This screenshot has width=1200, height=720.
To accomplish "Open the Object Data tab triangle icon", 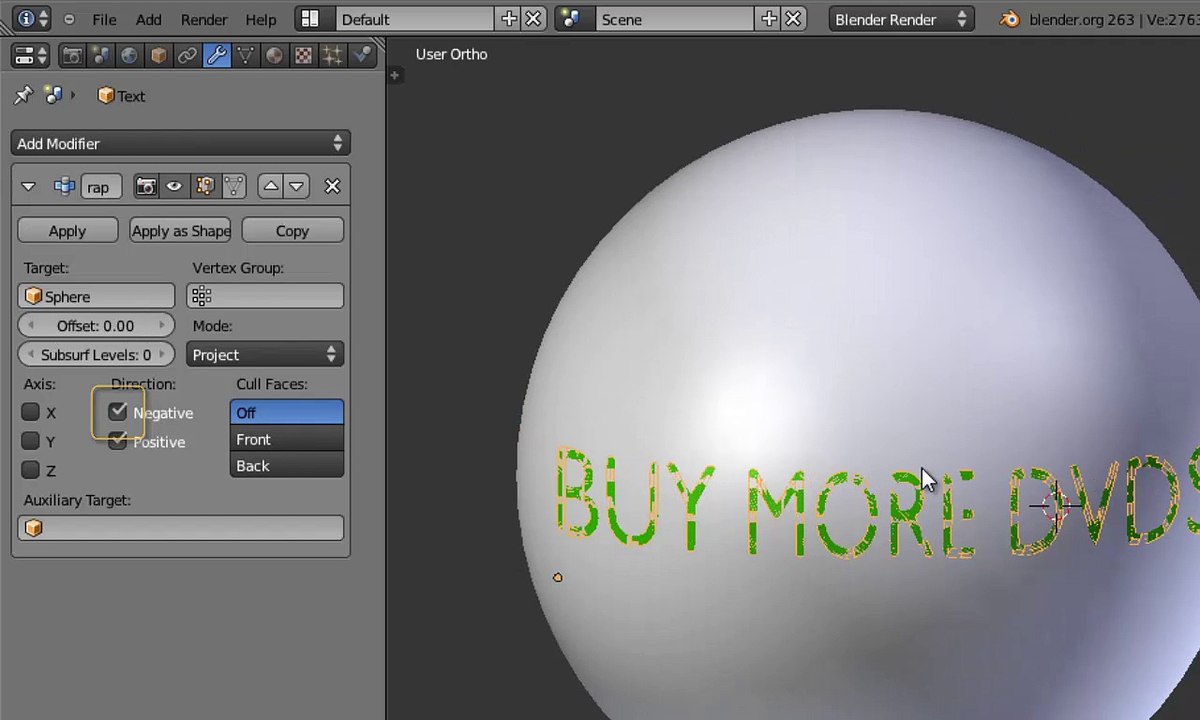I will pos(246,56).
